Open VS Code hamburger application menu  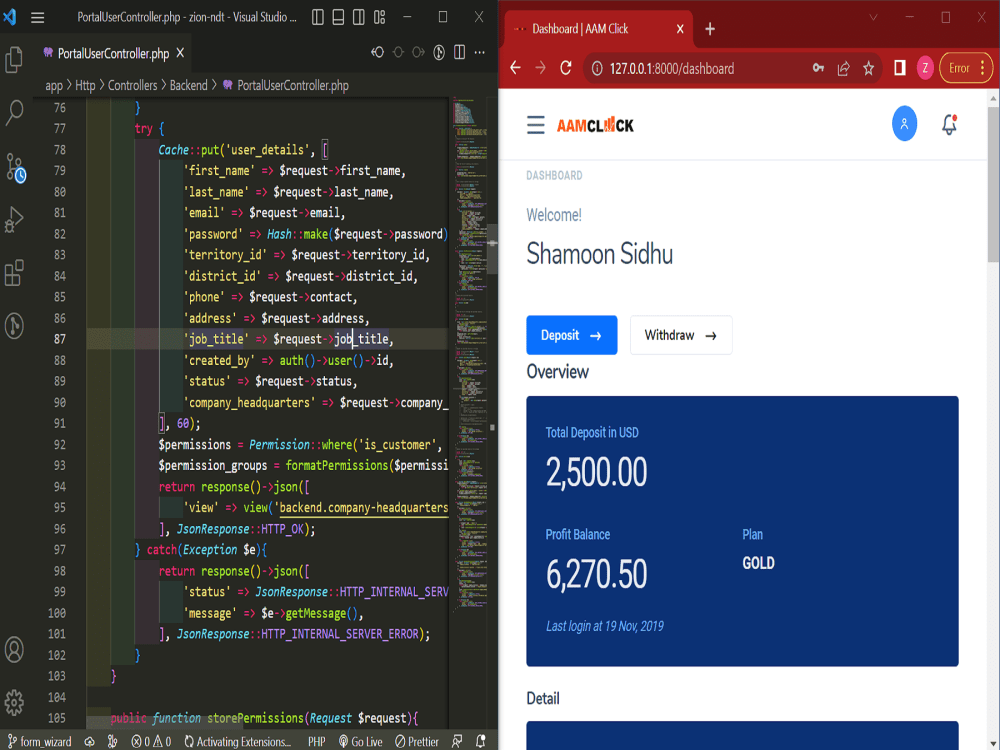(x=38, y=18)
